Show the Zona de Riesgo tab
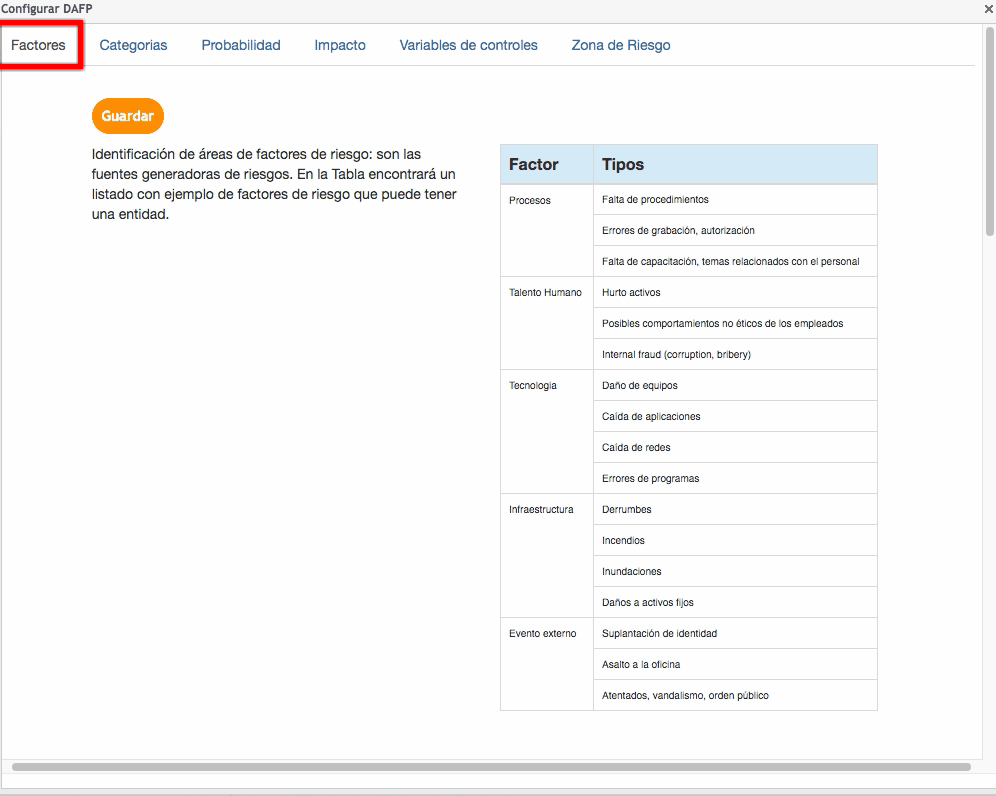996x796 pixels. [x=621, y=45]
